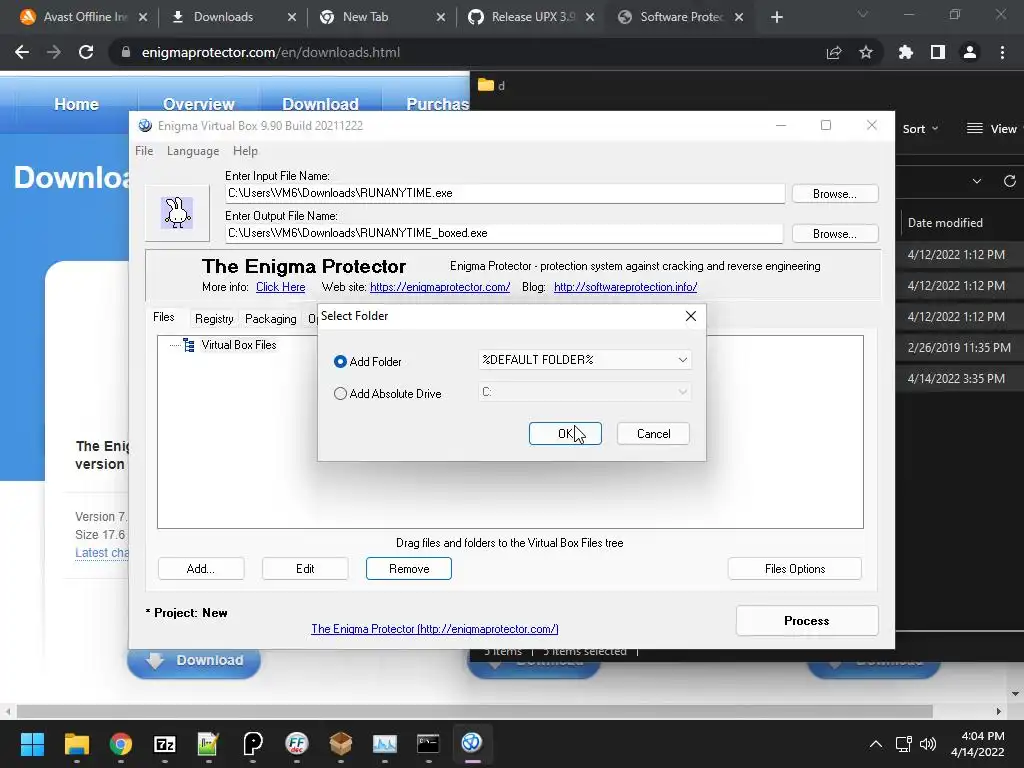1024x768 pixels.
Task: Switch to the Registry tab
Action: (214, 319)
